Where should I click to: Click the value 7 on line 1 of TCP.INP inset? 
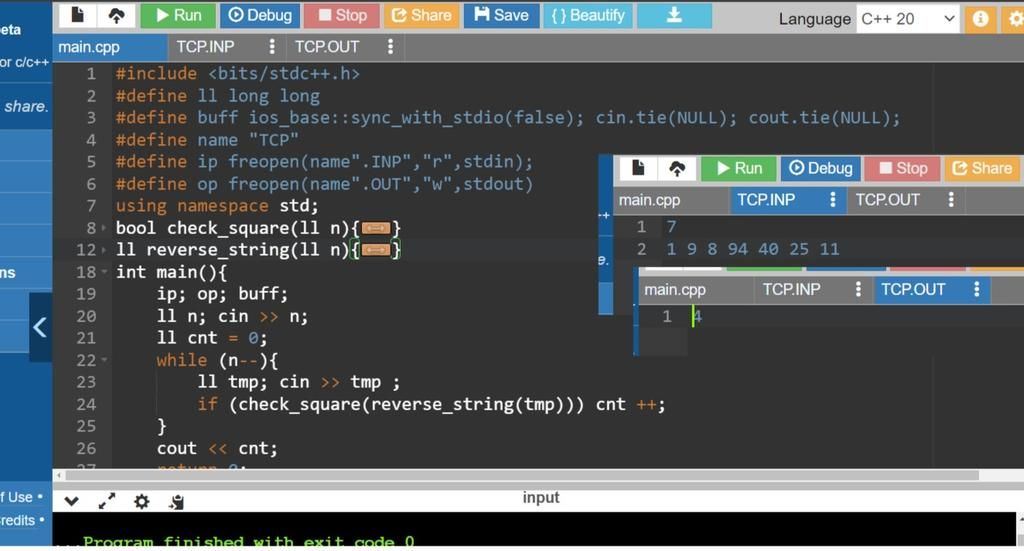coord(671,227)
